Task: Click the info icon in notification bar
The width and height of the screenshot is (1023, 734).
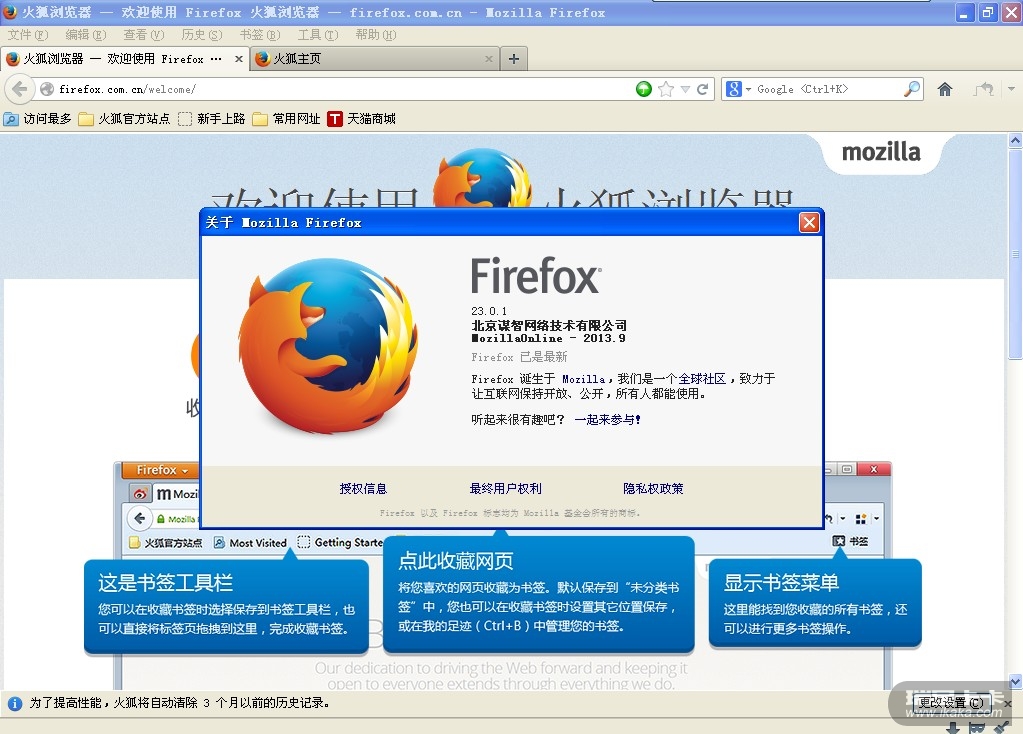Action: (14, 703)
